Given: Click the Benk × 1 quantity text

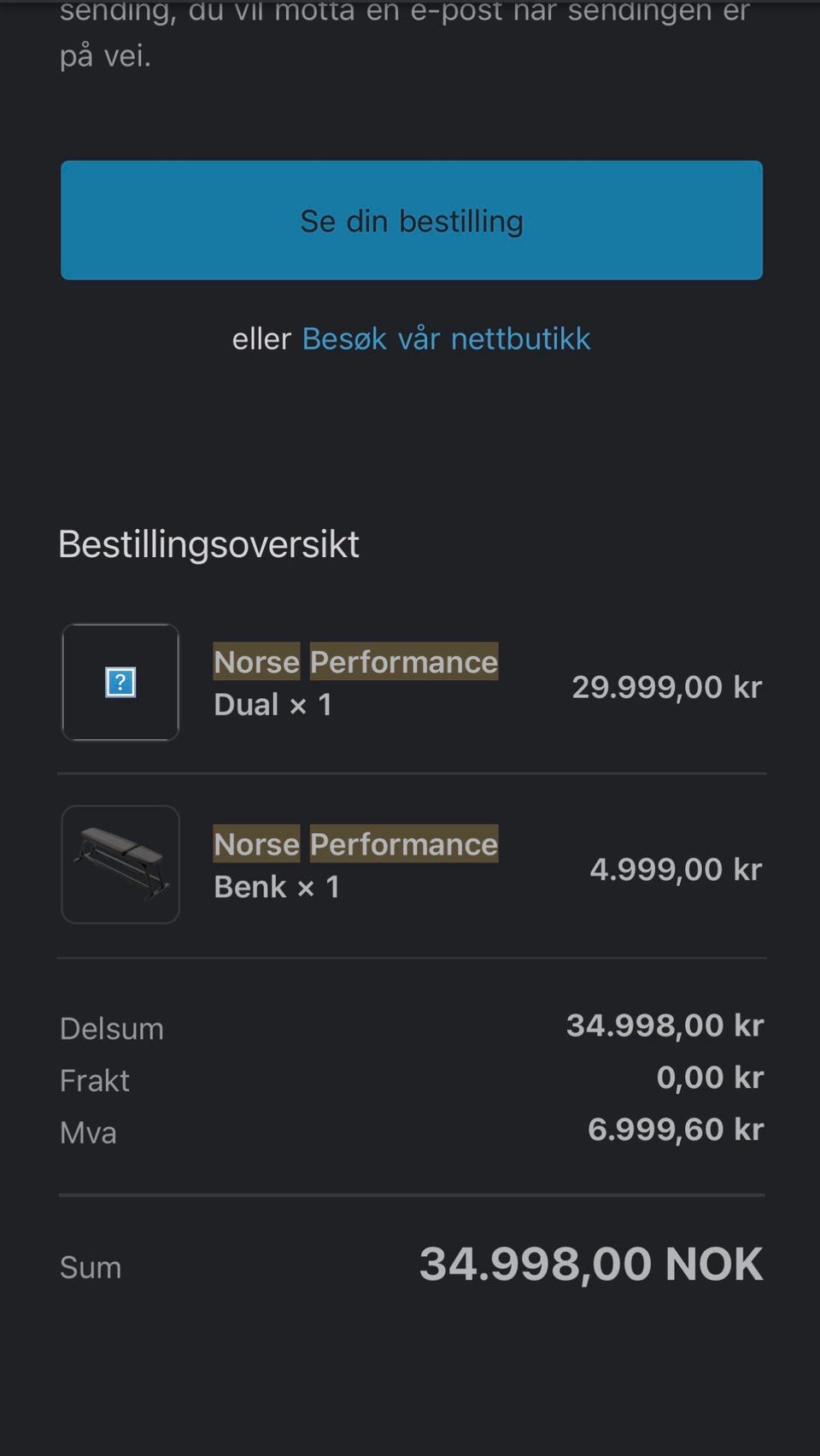Looking at the screenshot, I should 277,887.
